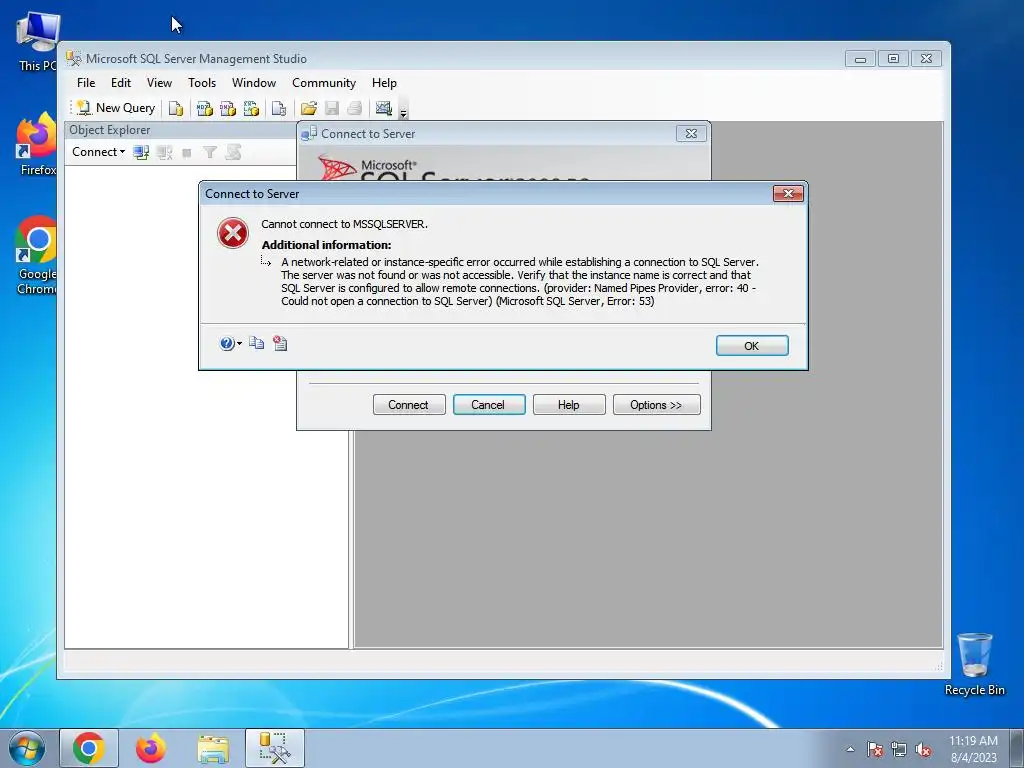
Task: Click the blue help question mark icon
Action: (x=227, y=344)
